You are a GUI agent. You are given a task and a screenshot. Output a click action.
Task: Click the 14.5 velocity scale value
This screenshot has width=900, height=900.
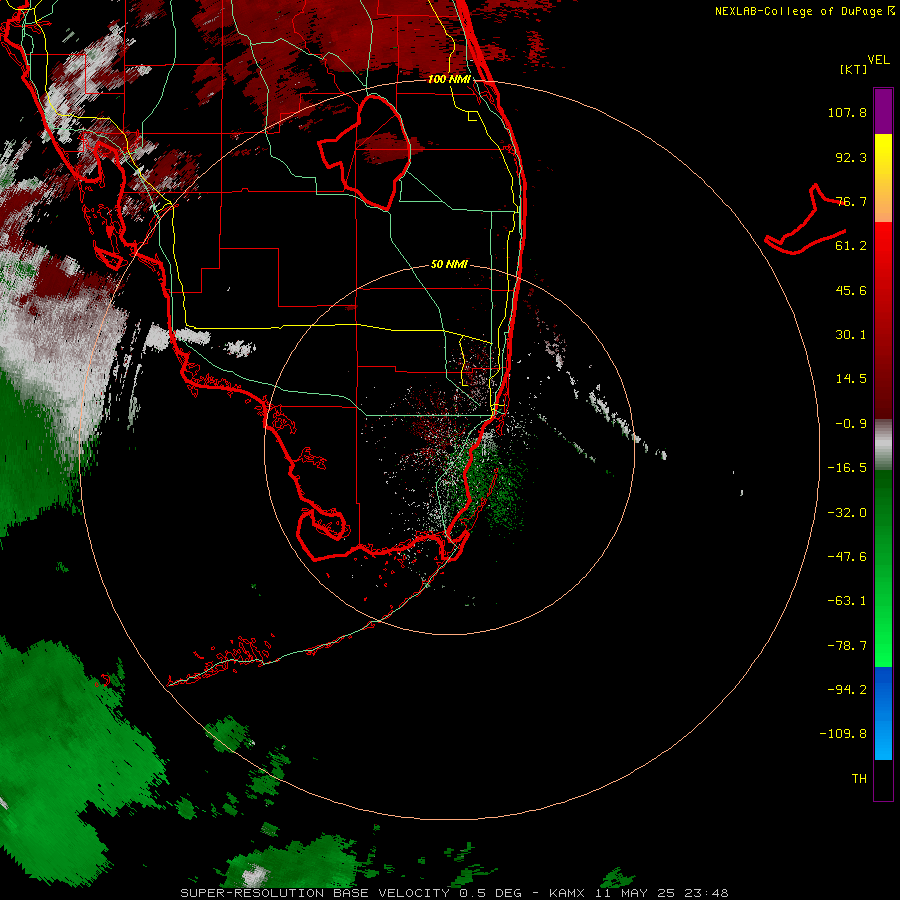pos(851,379)
